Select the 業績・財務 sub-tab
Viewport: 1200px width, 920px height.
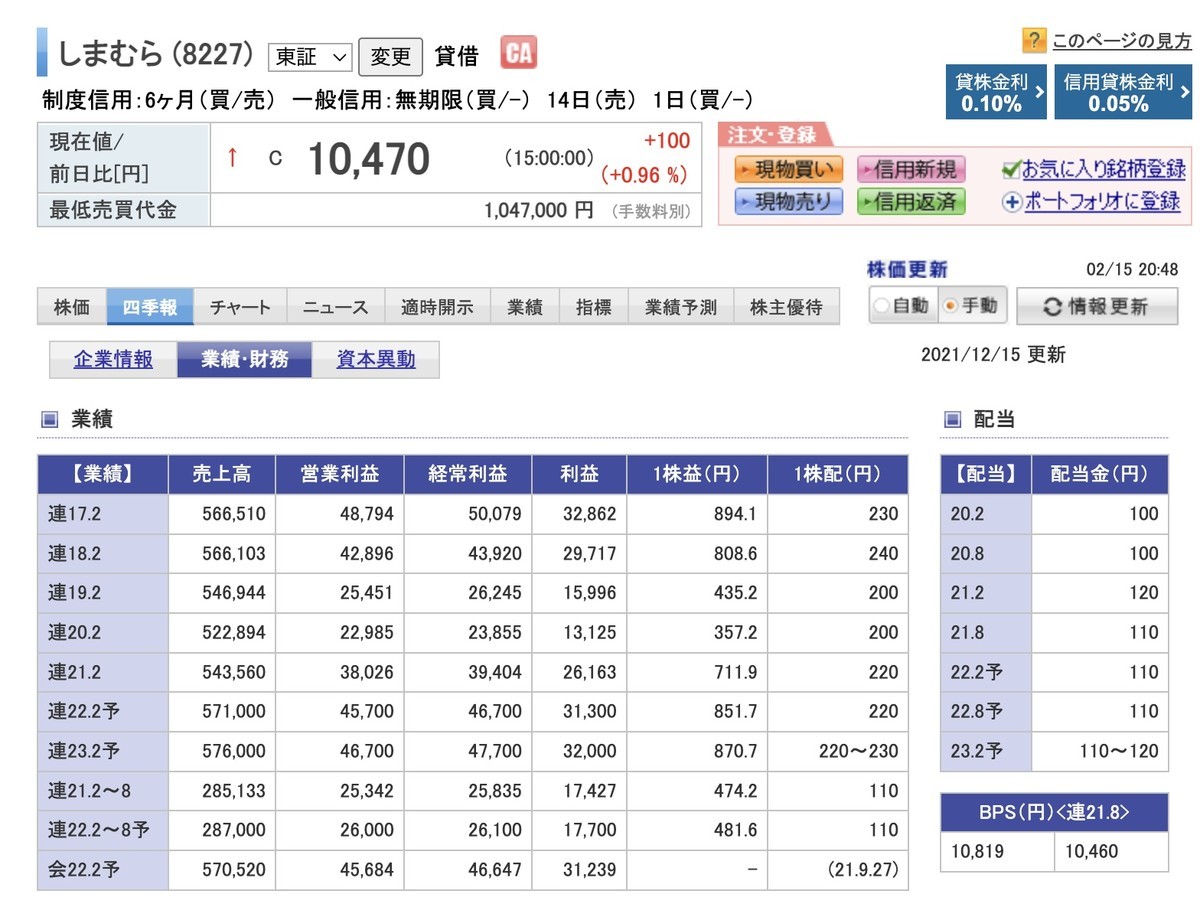tap(245, 359)
